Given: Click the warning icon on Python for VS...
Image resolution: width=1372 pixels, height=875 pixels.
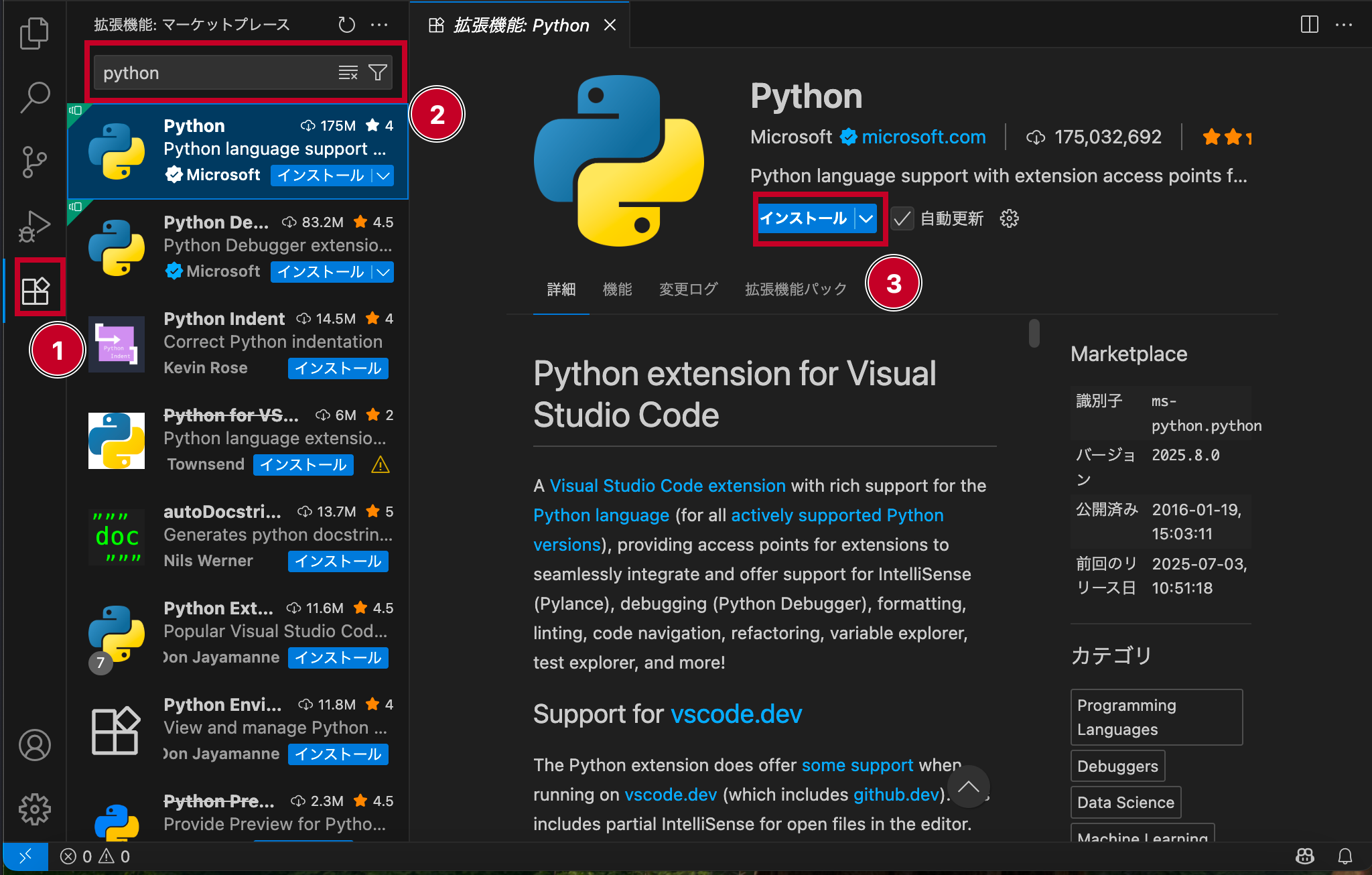Looking at the screenshot, I should pyautogui.click(x=380, y=464).
